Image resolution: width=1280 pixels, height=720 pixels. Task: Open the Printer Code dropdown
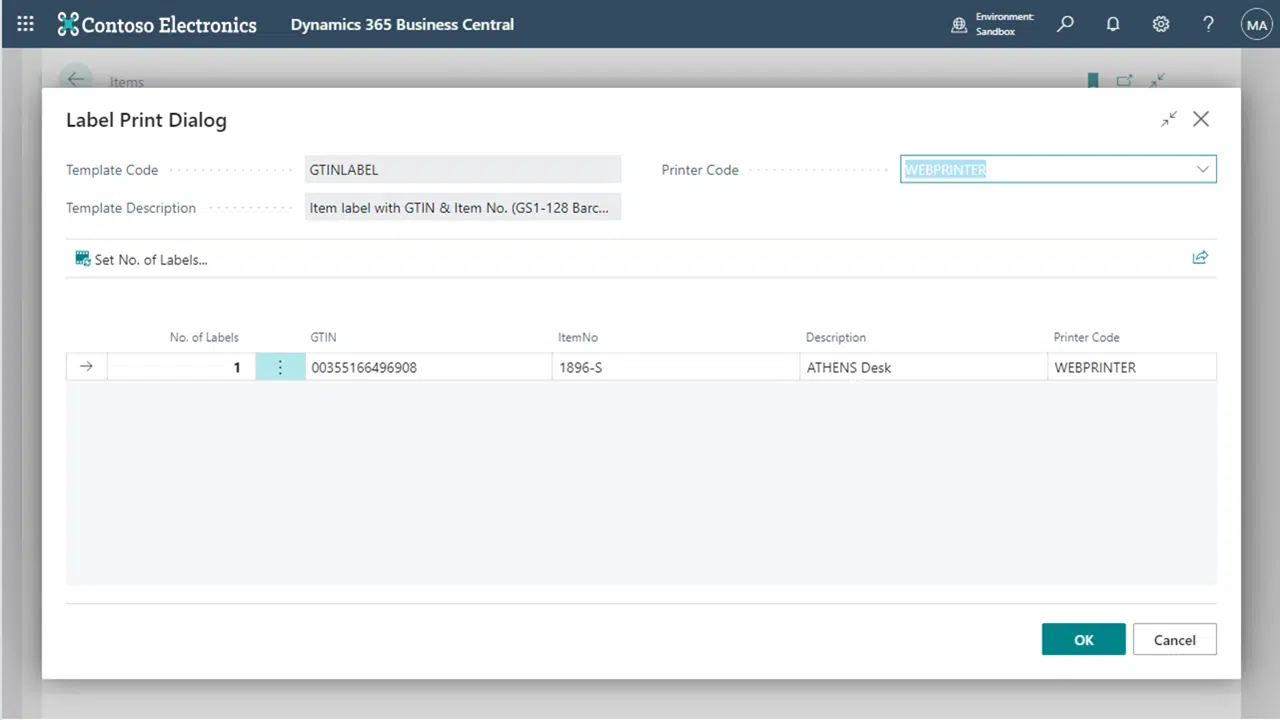[1202, 169]
